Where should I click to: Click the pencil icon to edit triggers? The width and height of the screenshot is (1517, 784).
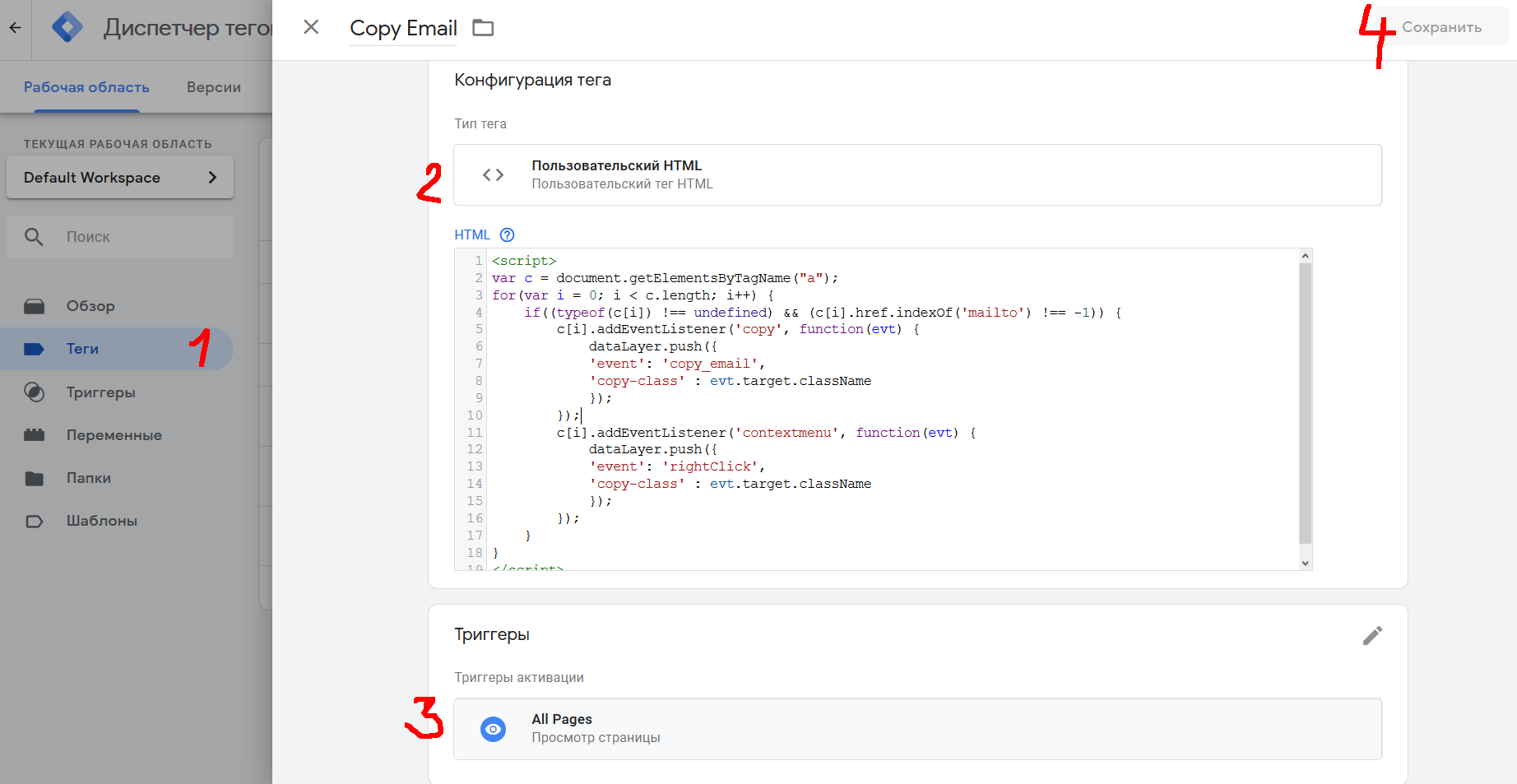(1371, 635)
